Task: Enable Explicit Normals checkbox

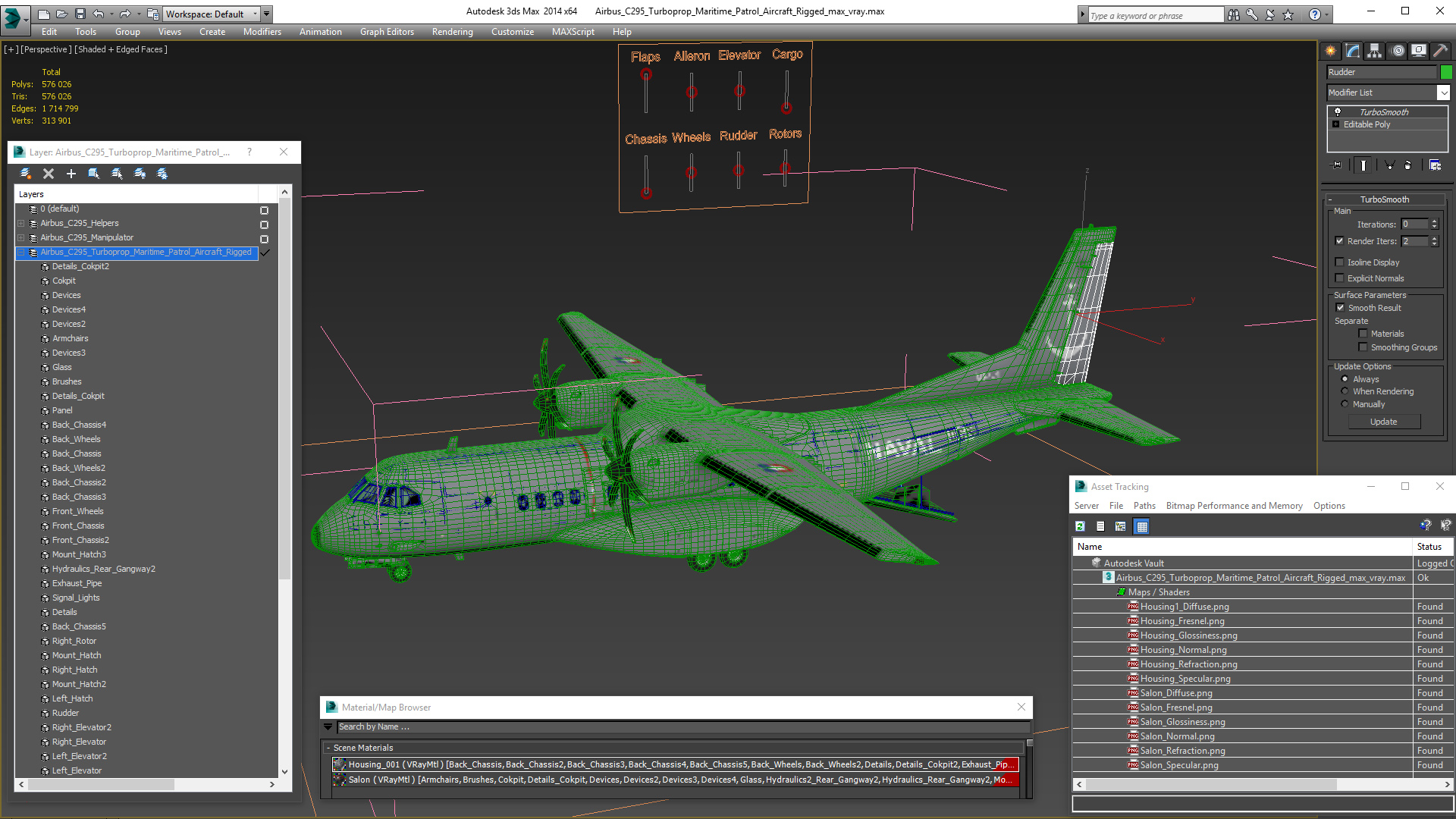Action: click(x=1340, y=278)
